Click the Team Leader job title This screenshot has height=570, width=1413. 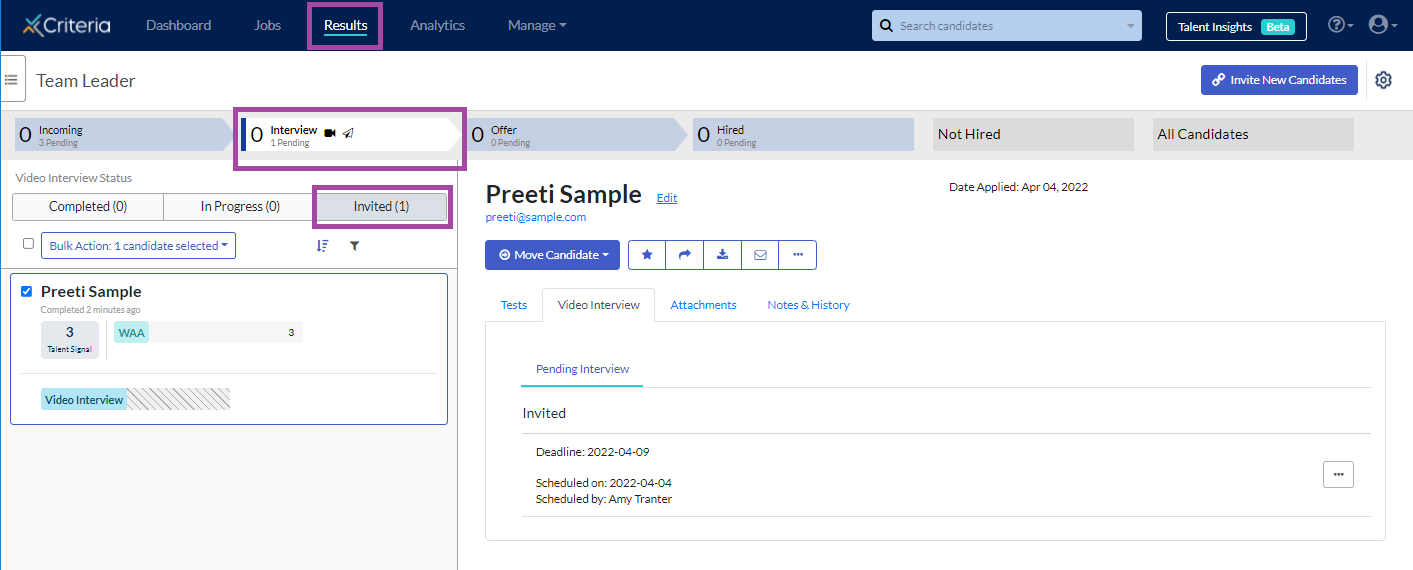pos(86,81)
